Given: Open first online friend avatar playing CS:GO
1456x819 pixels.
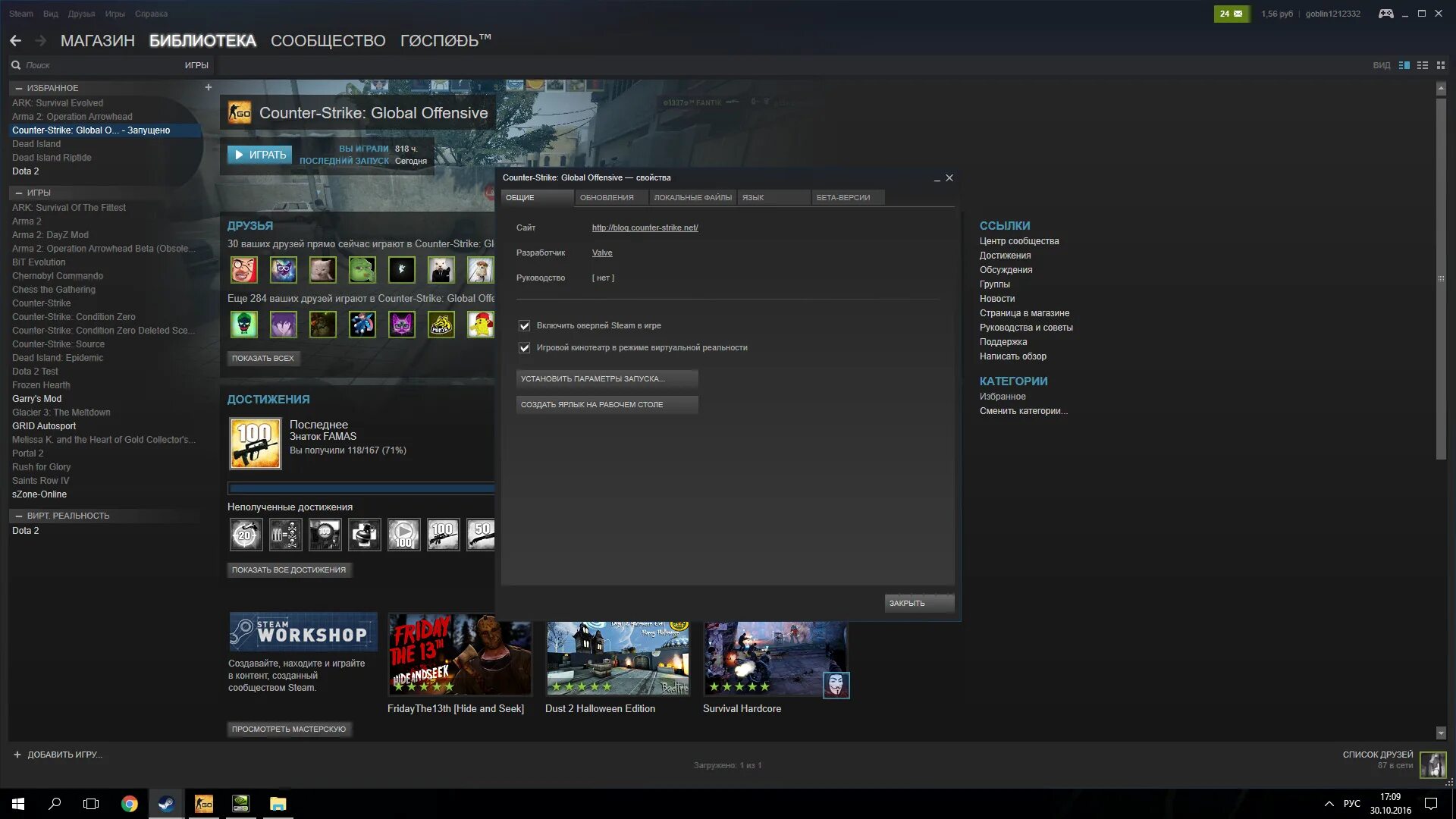Looking at the screenshot, I should [x=244, y=269].
